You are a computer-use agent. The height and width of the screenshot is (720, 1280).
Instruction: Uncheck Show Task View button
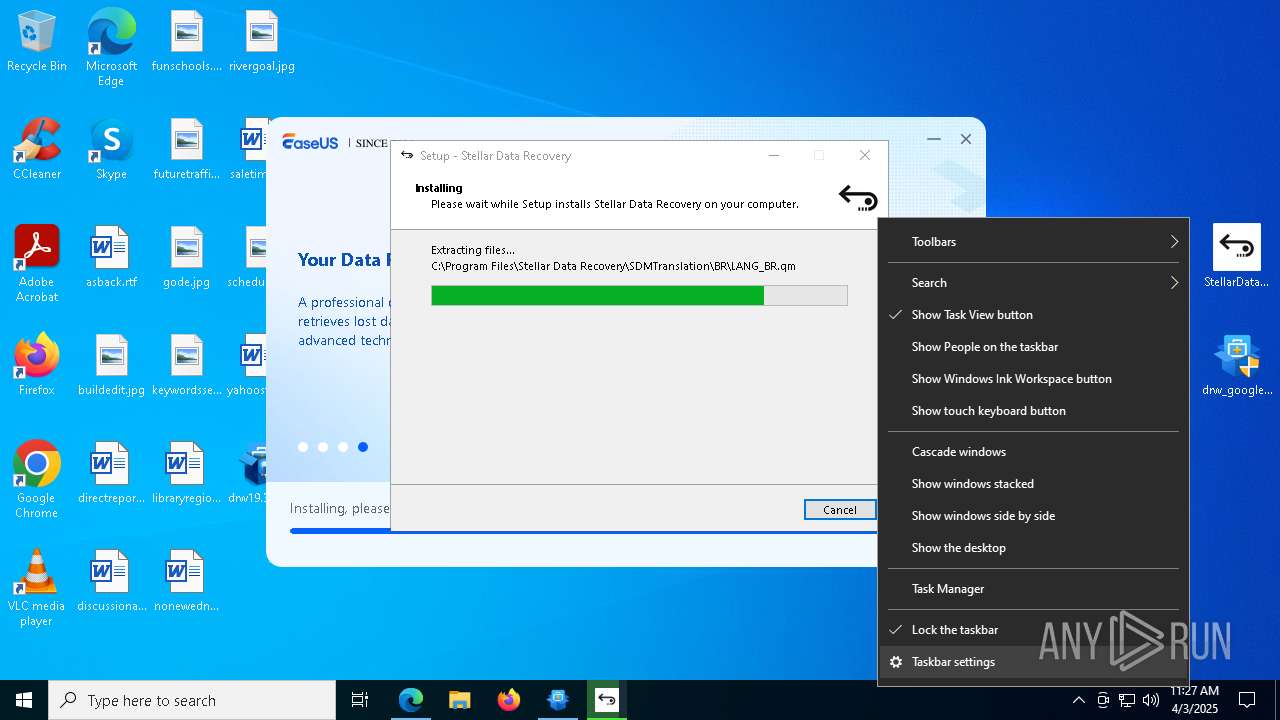[1033, 315]
